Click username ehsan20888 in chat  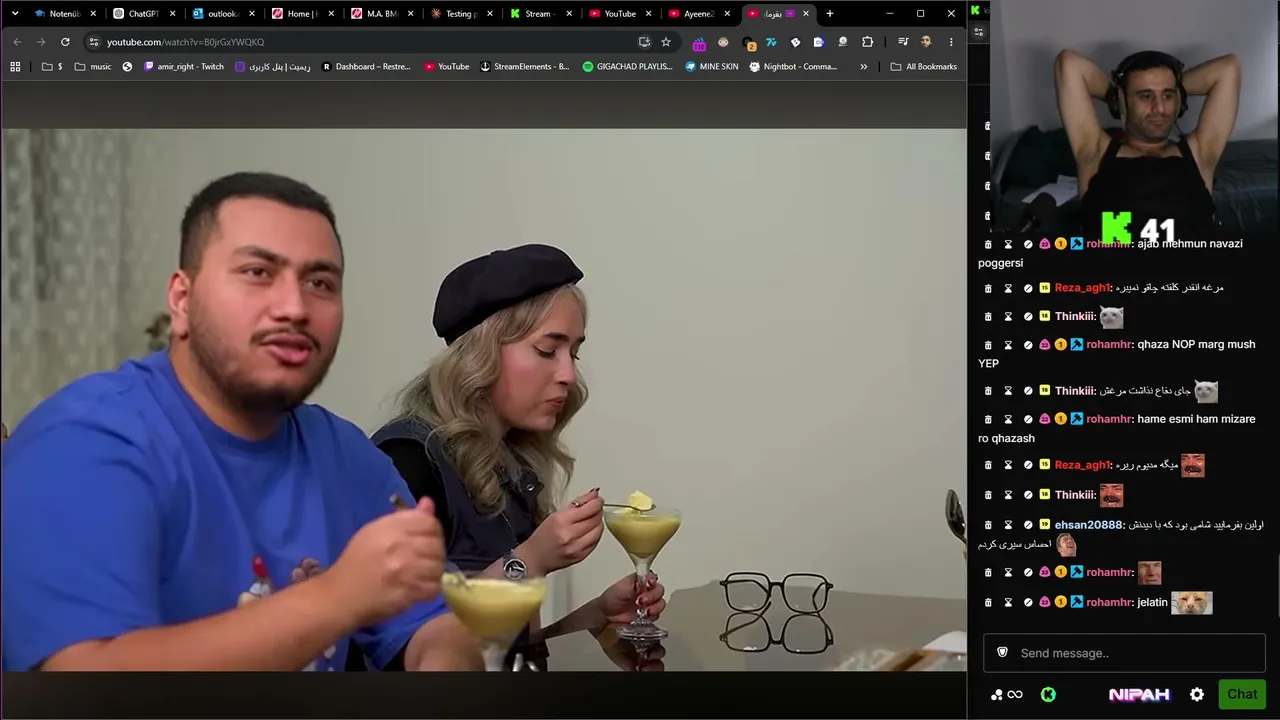click(x=1088, y=525)
